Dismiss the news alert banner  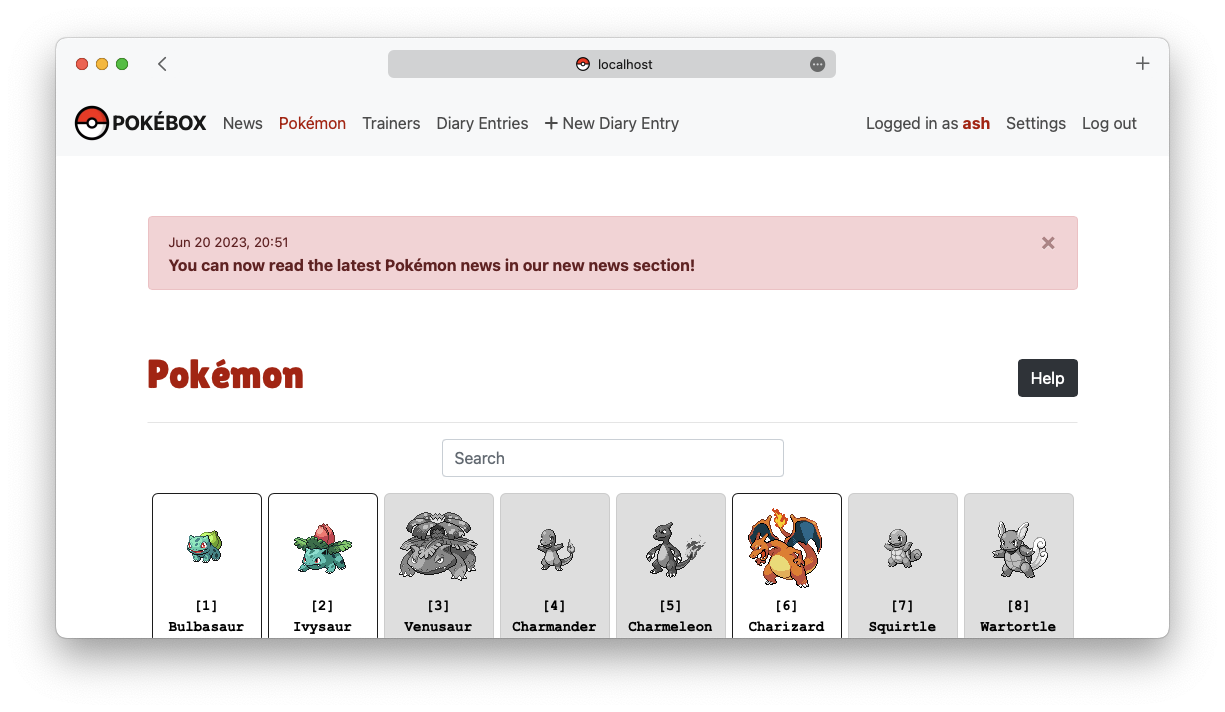[1048, 243]
